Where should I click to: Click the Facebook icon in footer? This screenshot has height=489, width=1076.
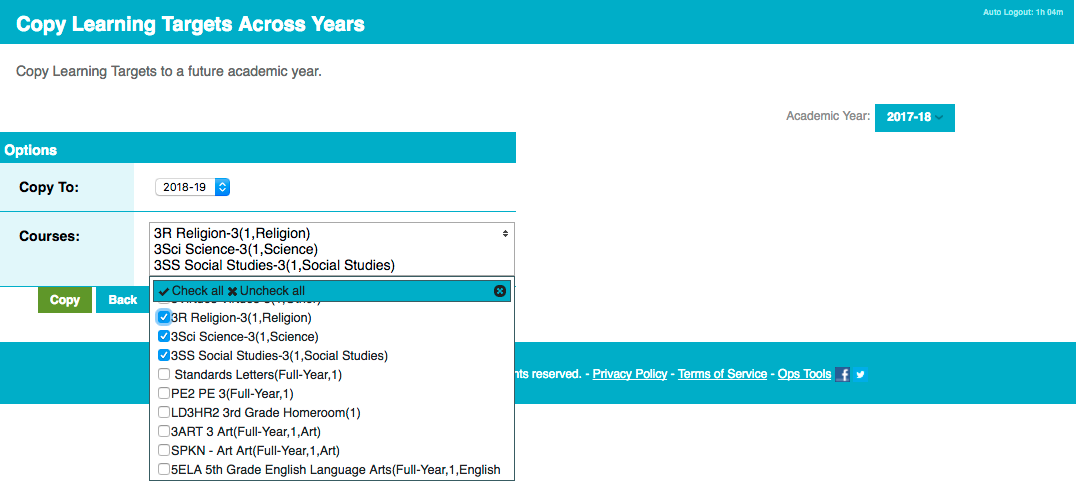tap(843, 374)
